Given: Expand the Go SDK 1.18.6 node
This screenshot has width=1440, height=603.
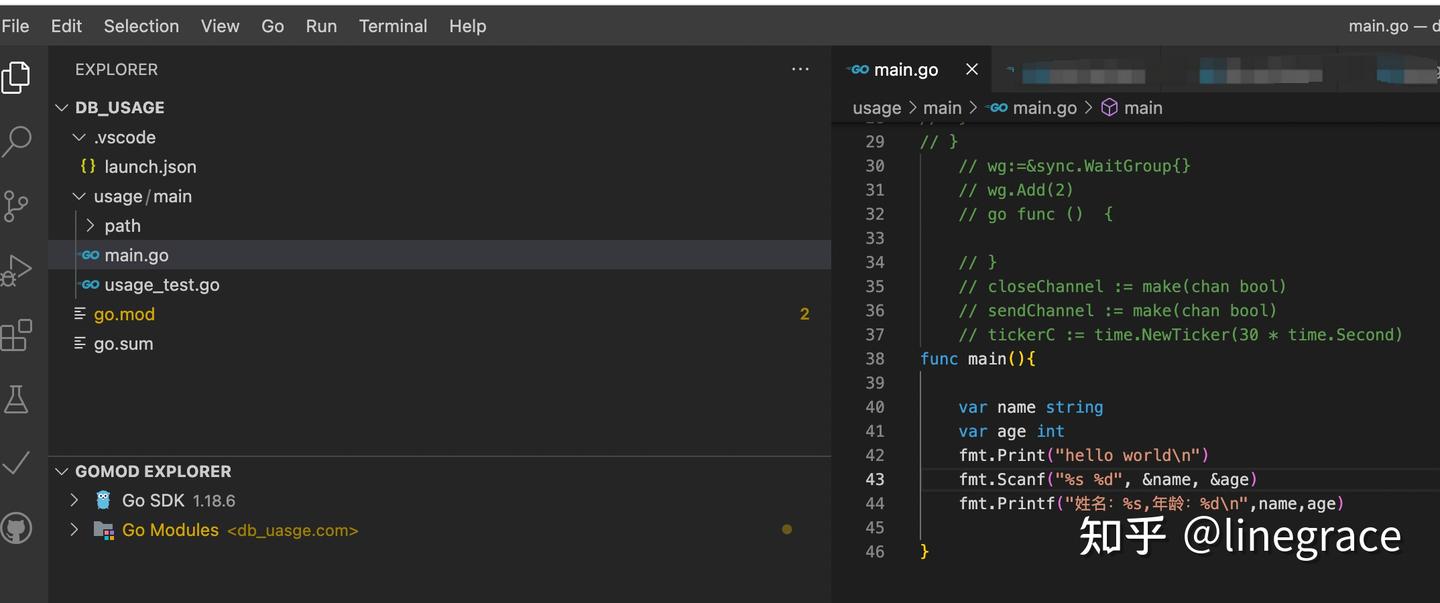Looking at the screenshot, I should 74,500.
